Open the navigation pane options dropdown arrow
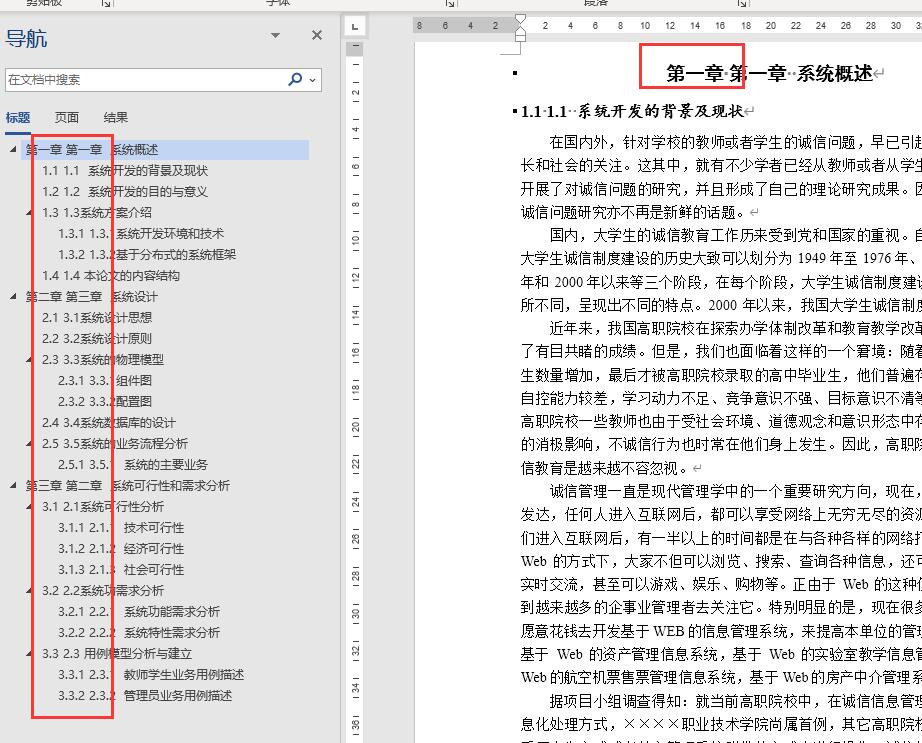 click(275, 35)
